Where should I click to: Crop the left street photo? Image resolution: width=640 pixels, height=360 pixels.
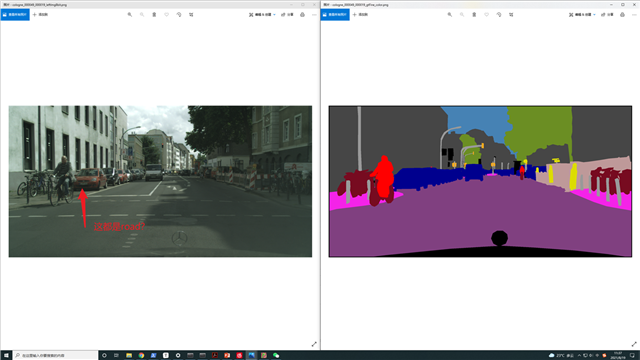click(191, 15)
